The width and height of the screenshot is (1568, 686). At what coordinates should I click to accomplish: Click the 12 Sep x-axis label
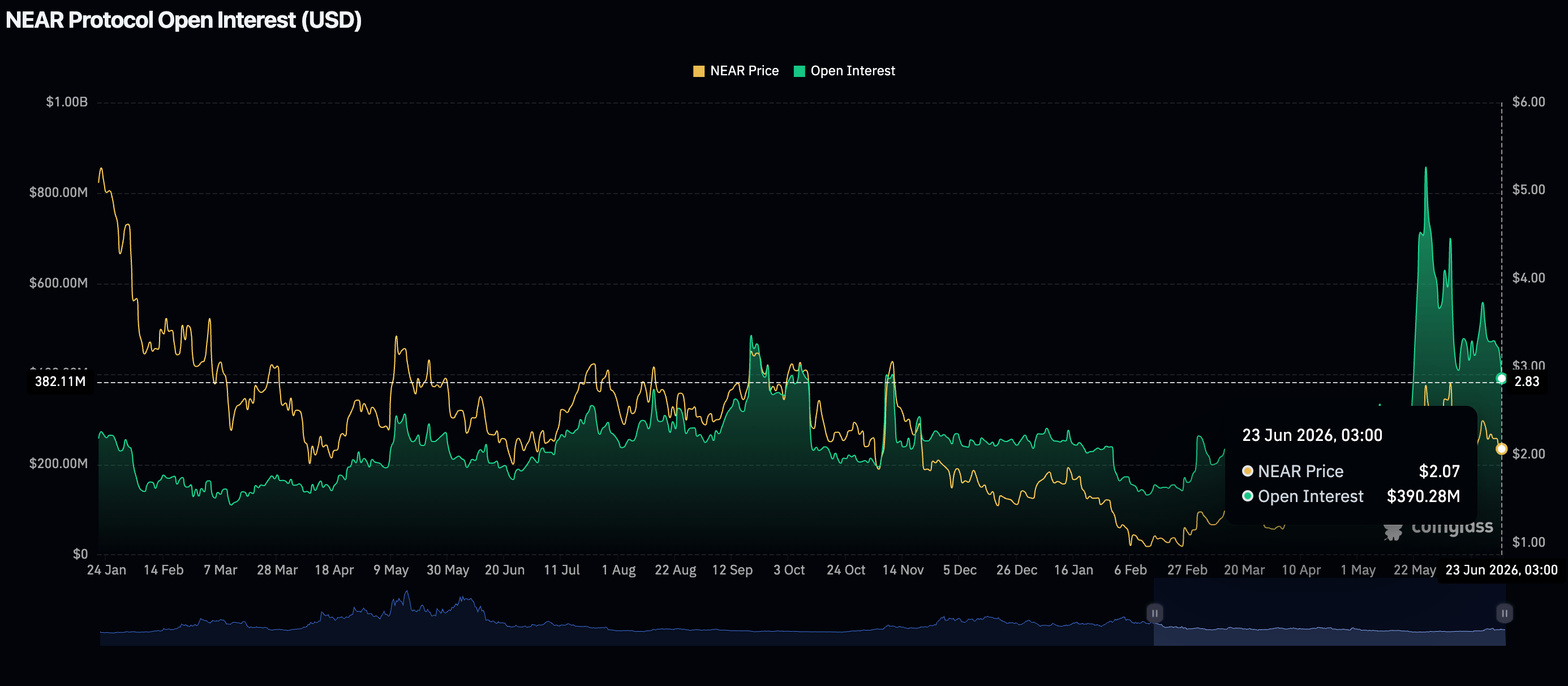pyautogui.click(x=732, y=571)
